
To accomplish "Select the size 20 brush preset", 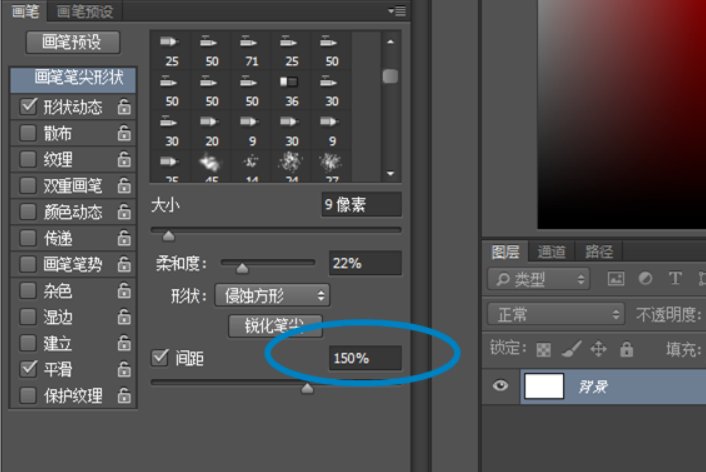I will click(x=212, y=131).
